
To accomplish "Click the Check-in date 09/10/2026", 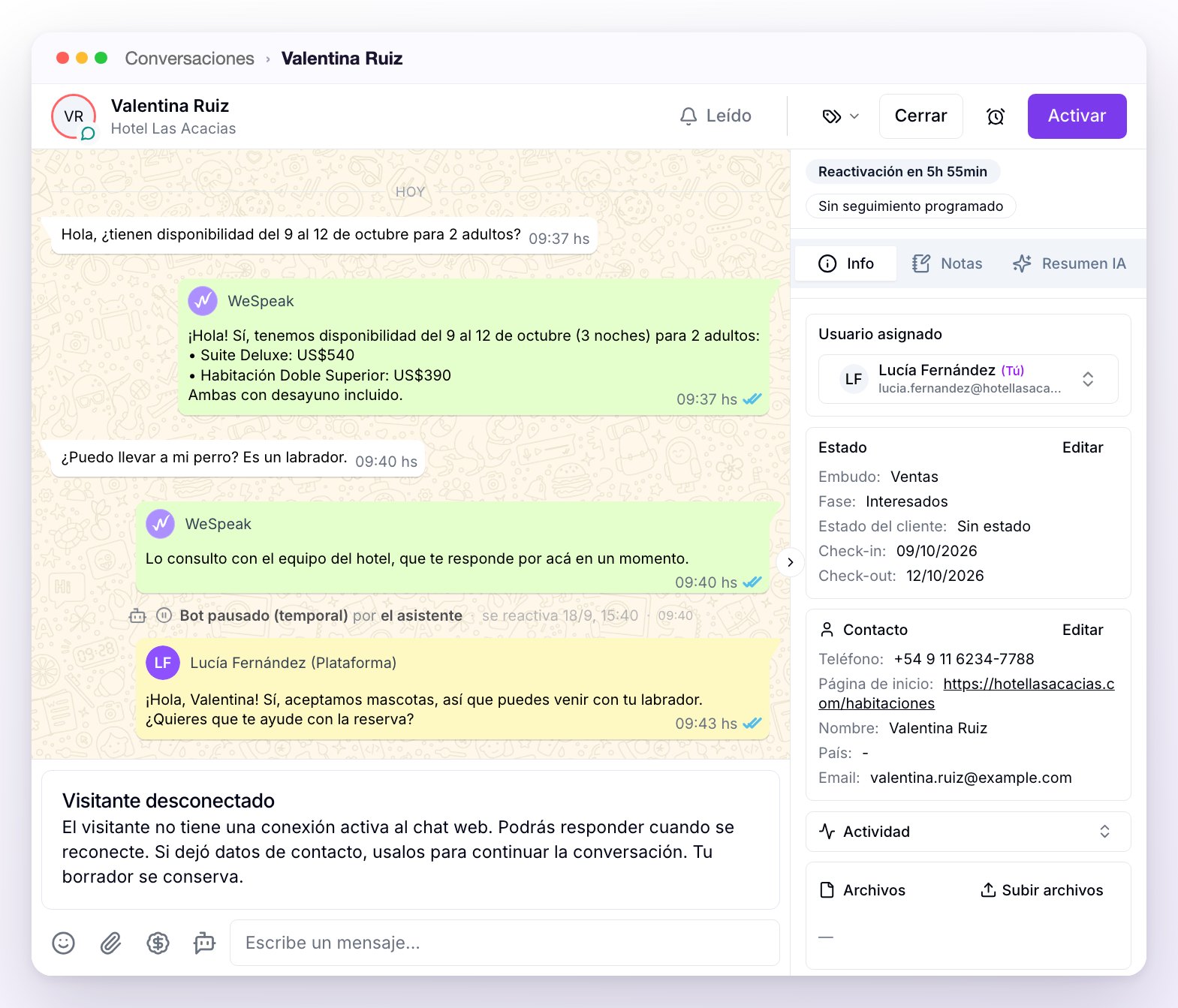I will [x=937, y=551].
